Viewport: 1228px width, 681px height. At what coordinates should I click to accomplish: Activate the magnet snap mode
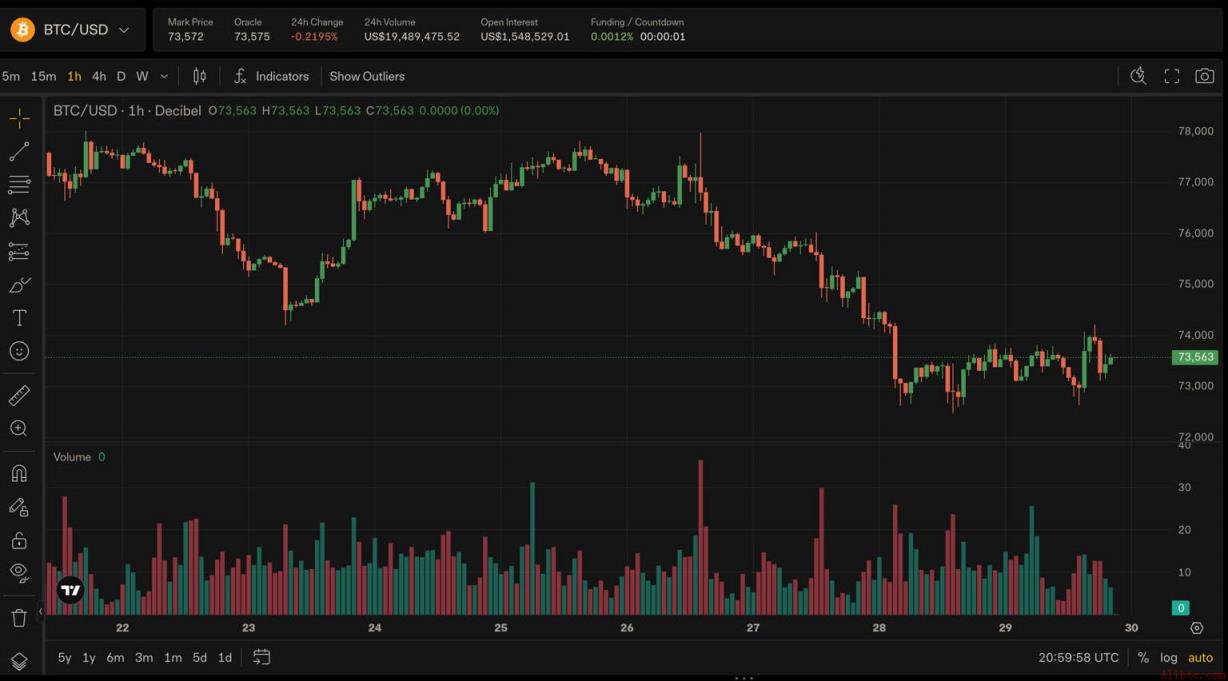point(19,473)
